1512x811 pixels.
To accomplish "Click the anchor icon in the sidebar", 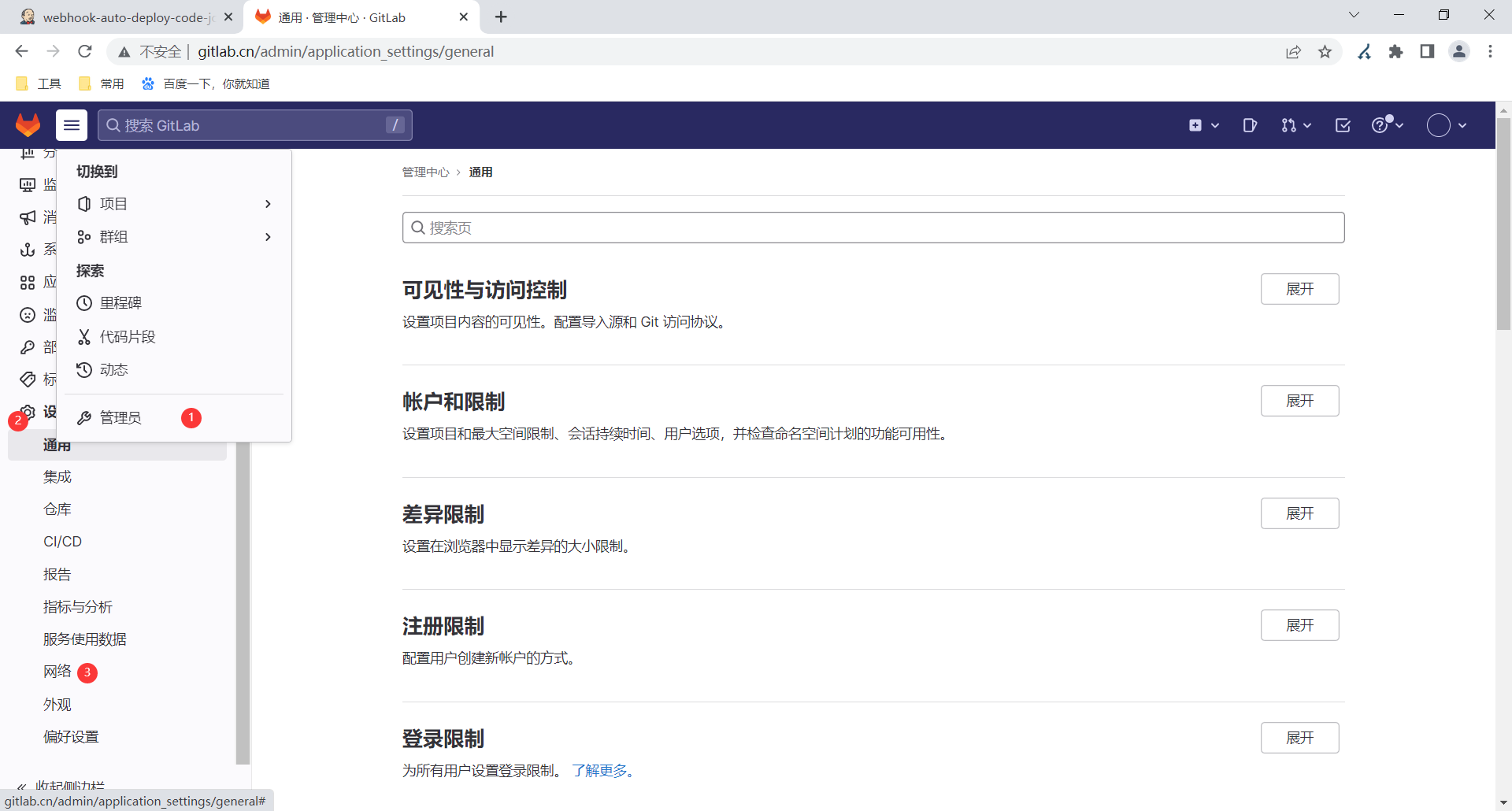I will point(28,250).
